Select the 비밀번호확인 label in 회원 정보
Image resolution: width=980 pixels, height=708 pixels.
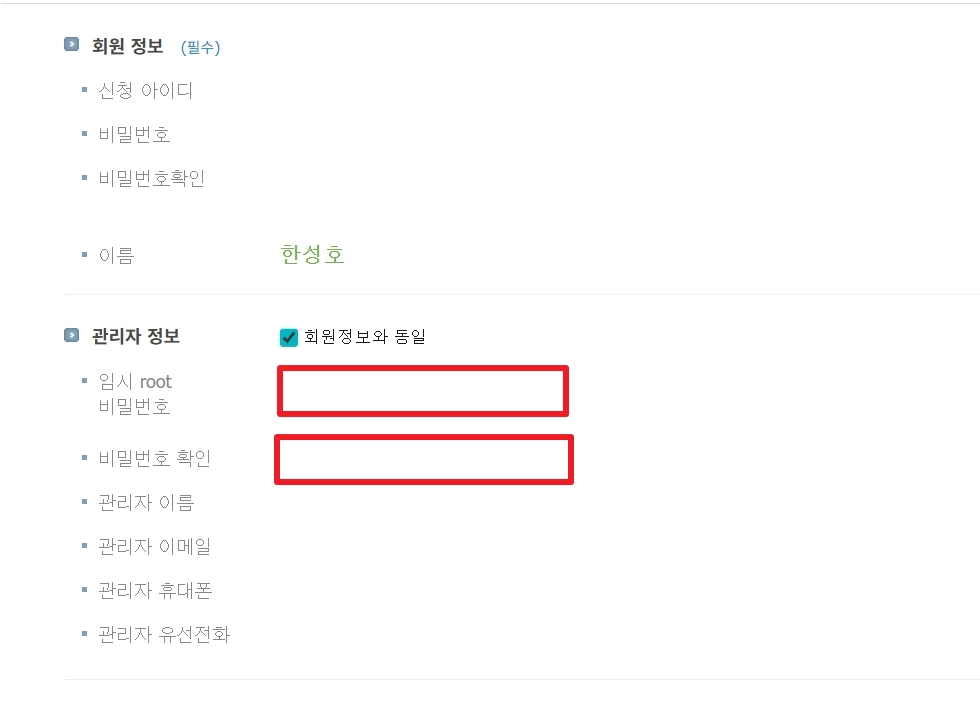[x=152, y=178]
